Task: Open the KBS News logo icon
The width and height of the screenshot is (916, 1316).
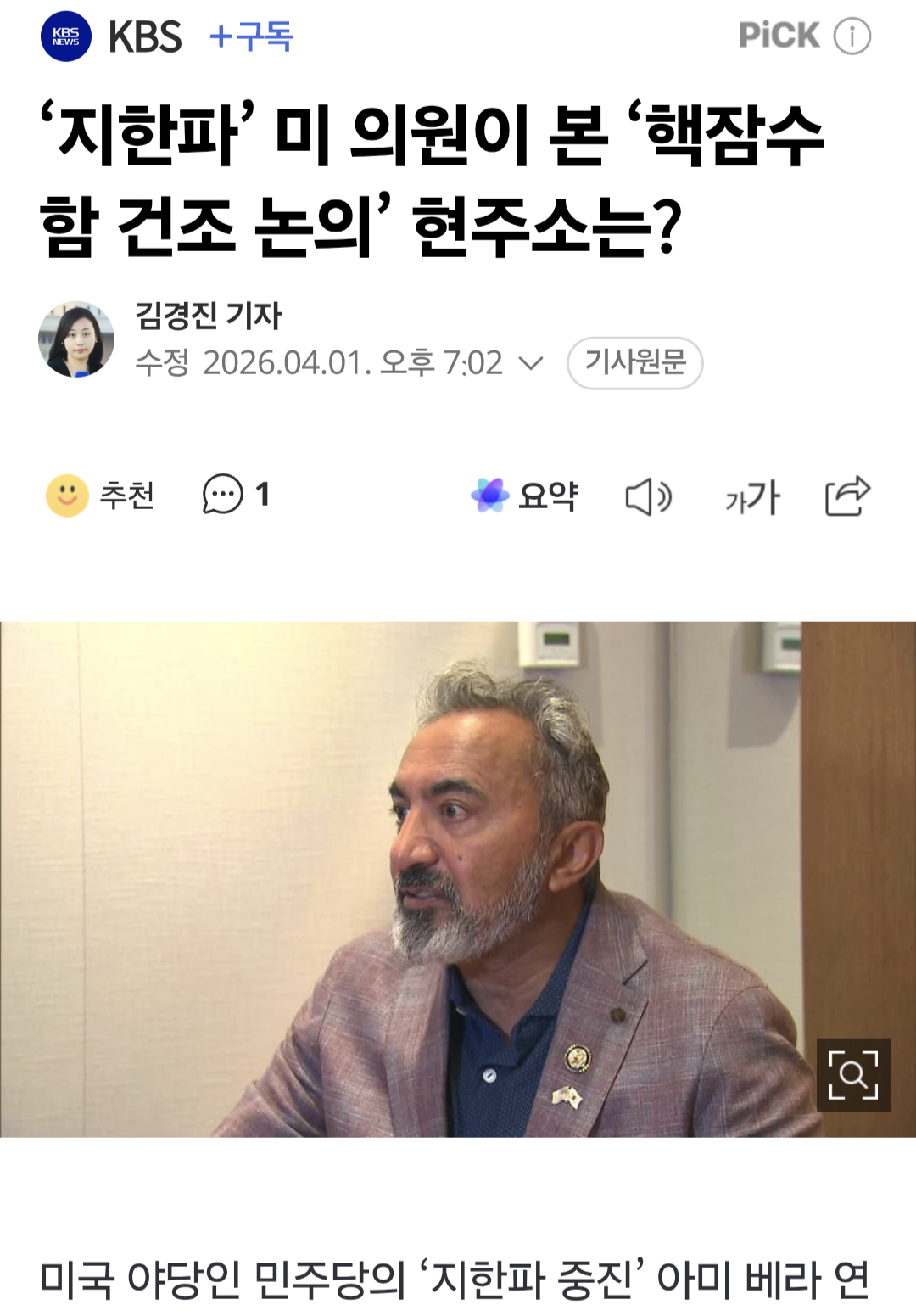Action: click(66, 36)
